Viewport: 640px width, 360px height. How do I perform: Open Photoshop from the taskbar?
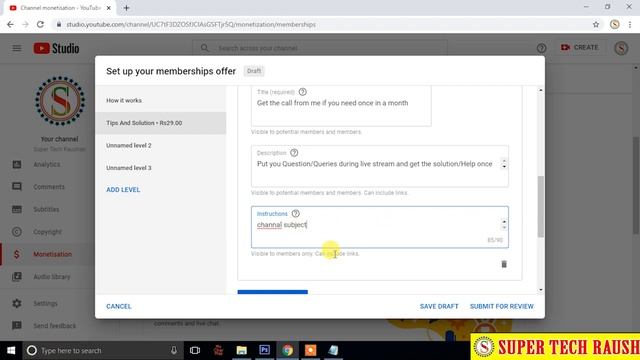point(264,350)
